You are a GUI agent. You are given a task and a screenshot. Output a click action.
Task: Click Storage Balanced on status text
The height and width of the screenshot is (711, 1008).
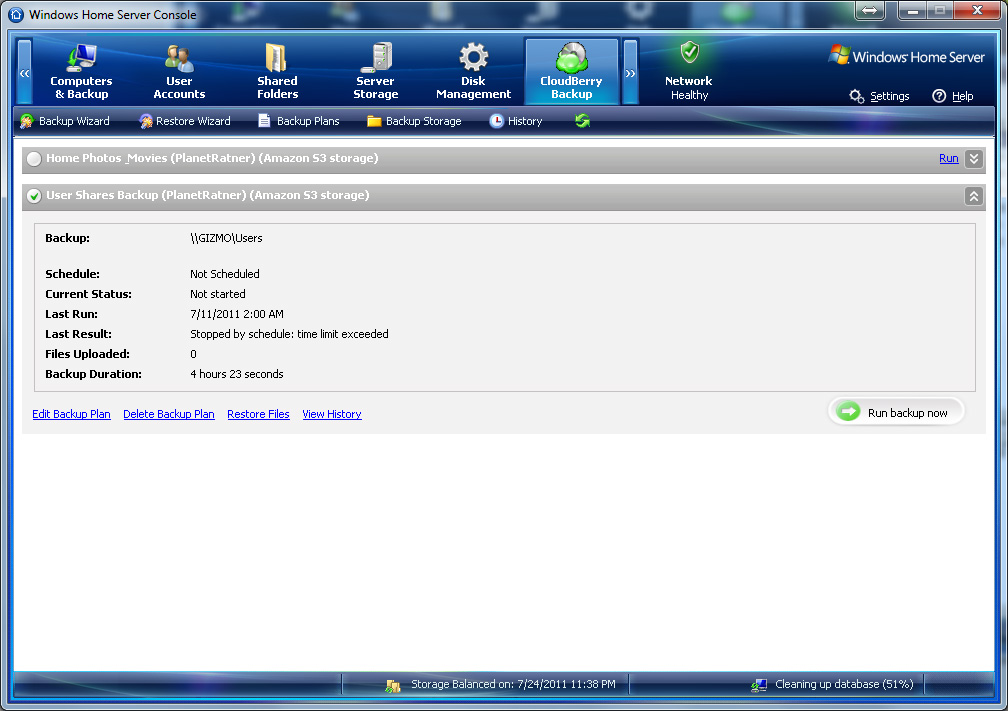point(514,684)
